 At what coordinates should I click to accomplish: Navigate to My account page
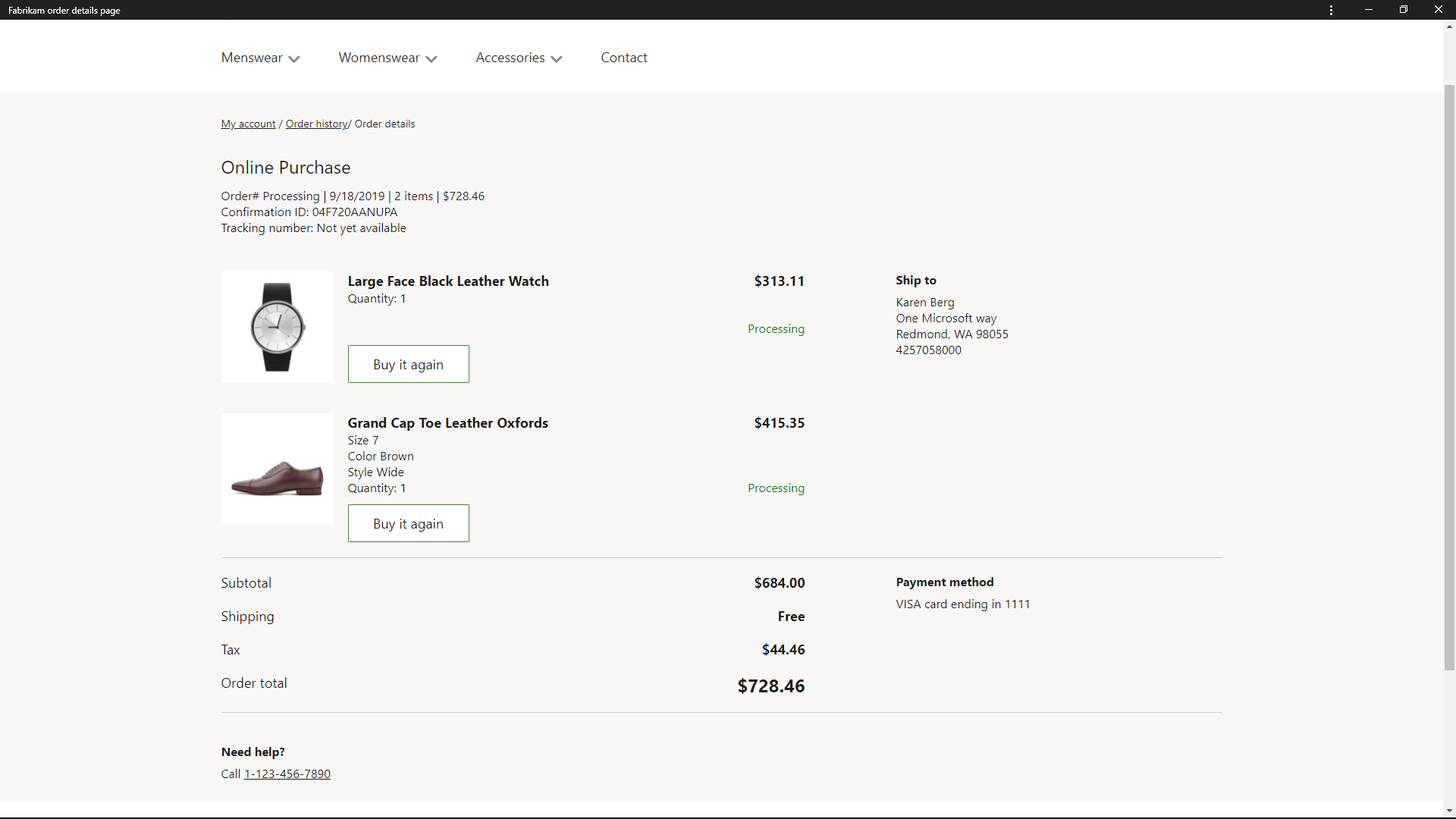[x=247, y=123]
